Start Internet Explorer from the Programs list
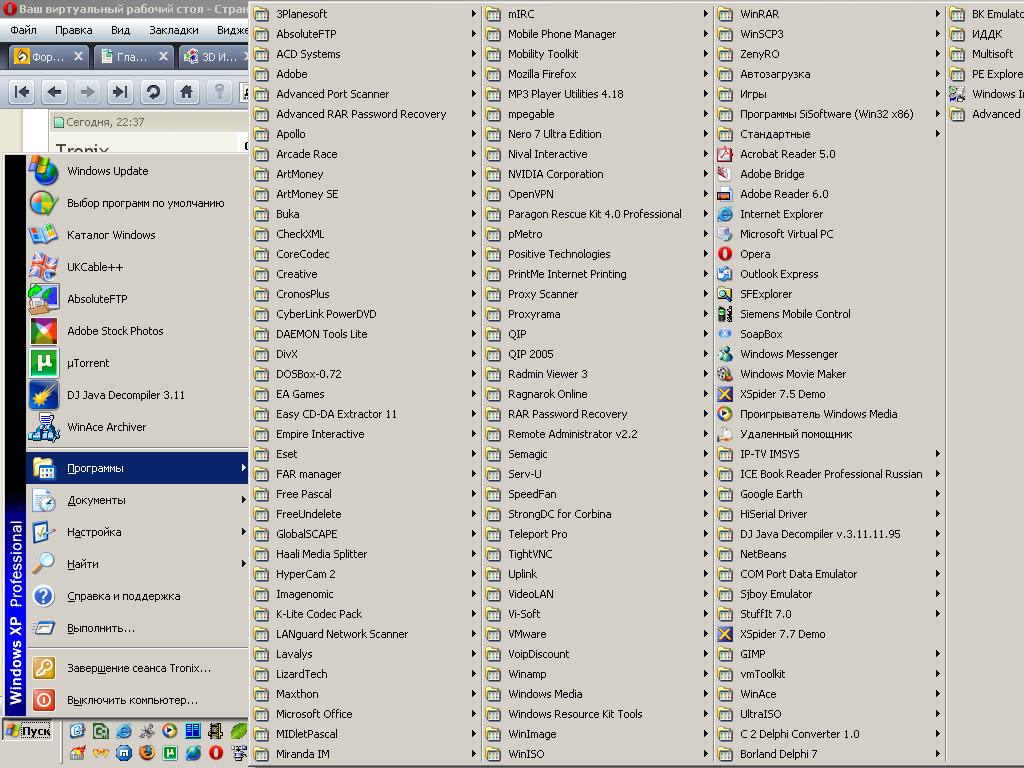 coord(781,214)
